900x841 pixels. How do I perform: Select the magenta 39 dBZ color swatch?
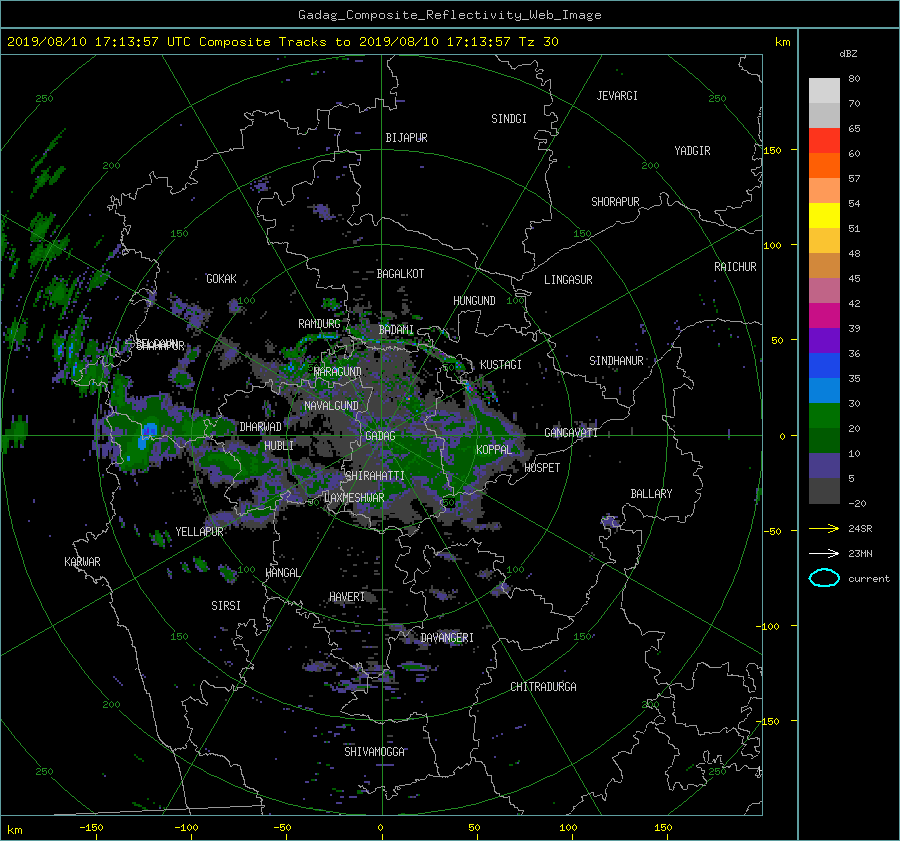[x=824, y=315]
